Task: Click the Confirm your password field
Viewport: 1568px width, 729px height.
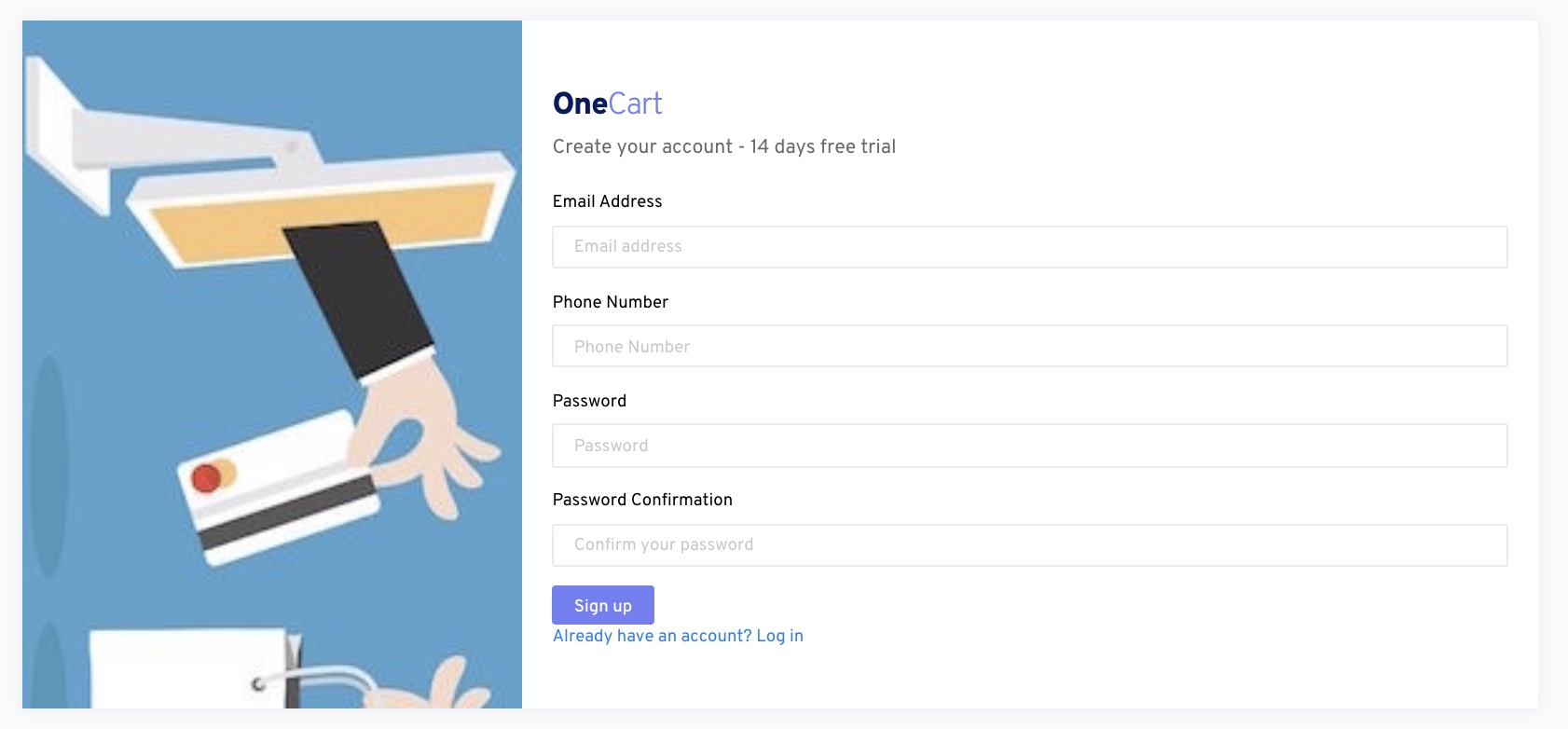Action: point(1029,545)
